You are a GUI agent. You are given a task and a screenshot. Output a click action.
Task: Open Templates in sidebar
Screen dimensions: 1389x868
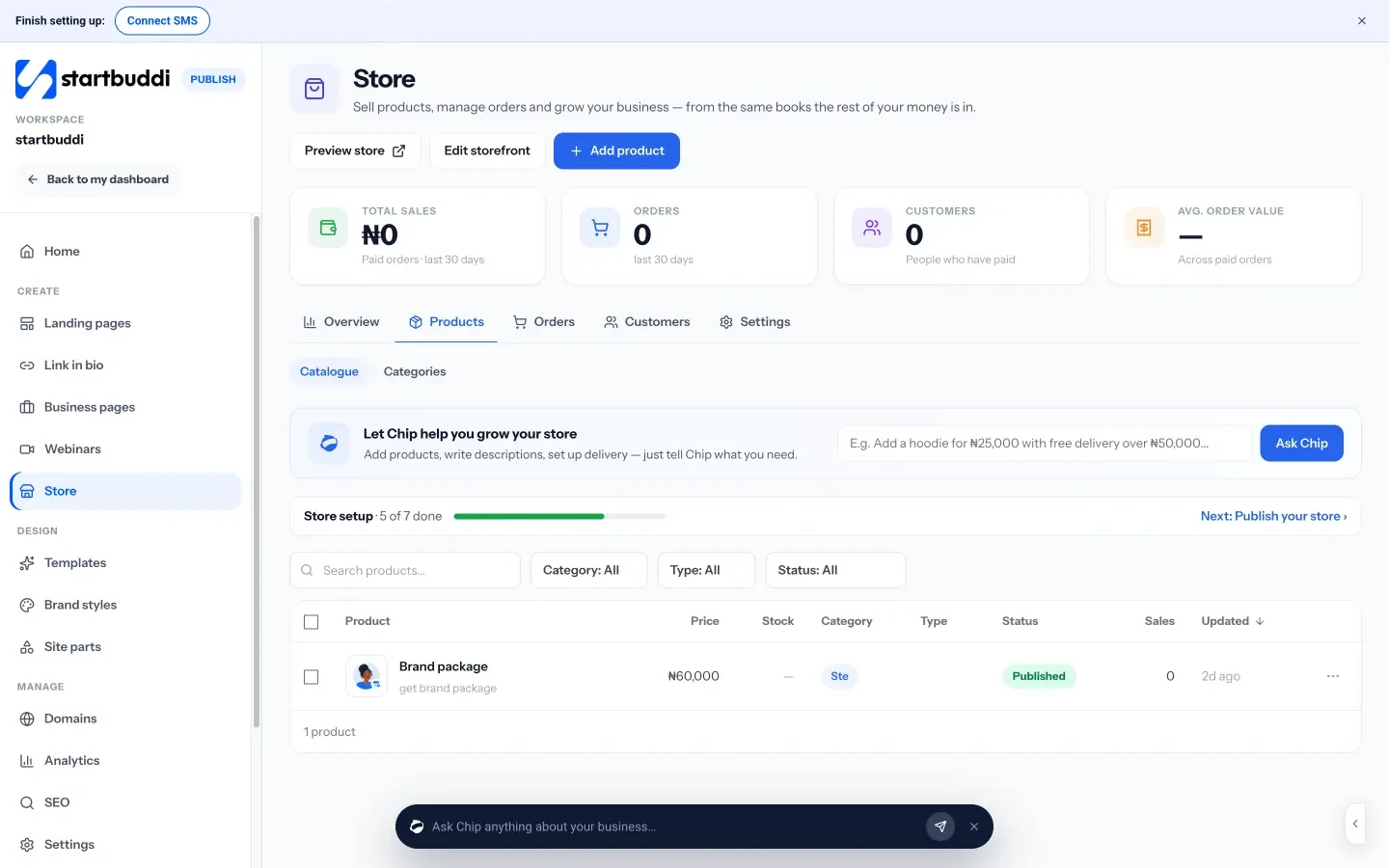click(125, 563)
